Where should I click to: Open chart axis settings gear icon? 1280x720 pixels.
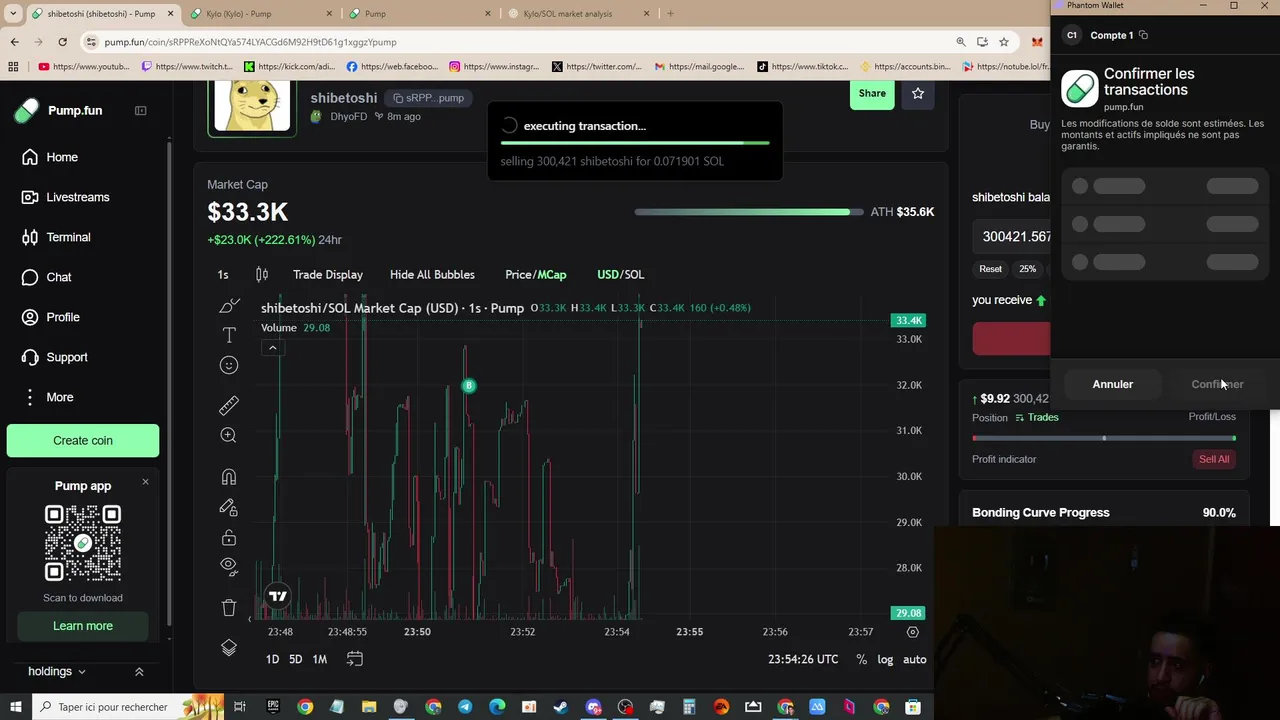pos(912,632)
